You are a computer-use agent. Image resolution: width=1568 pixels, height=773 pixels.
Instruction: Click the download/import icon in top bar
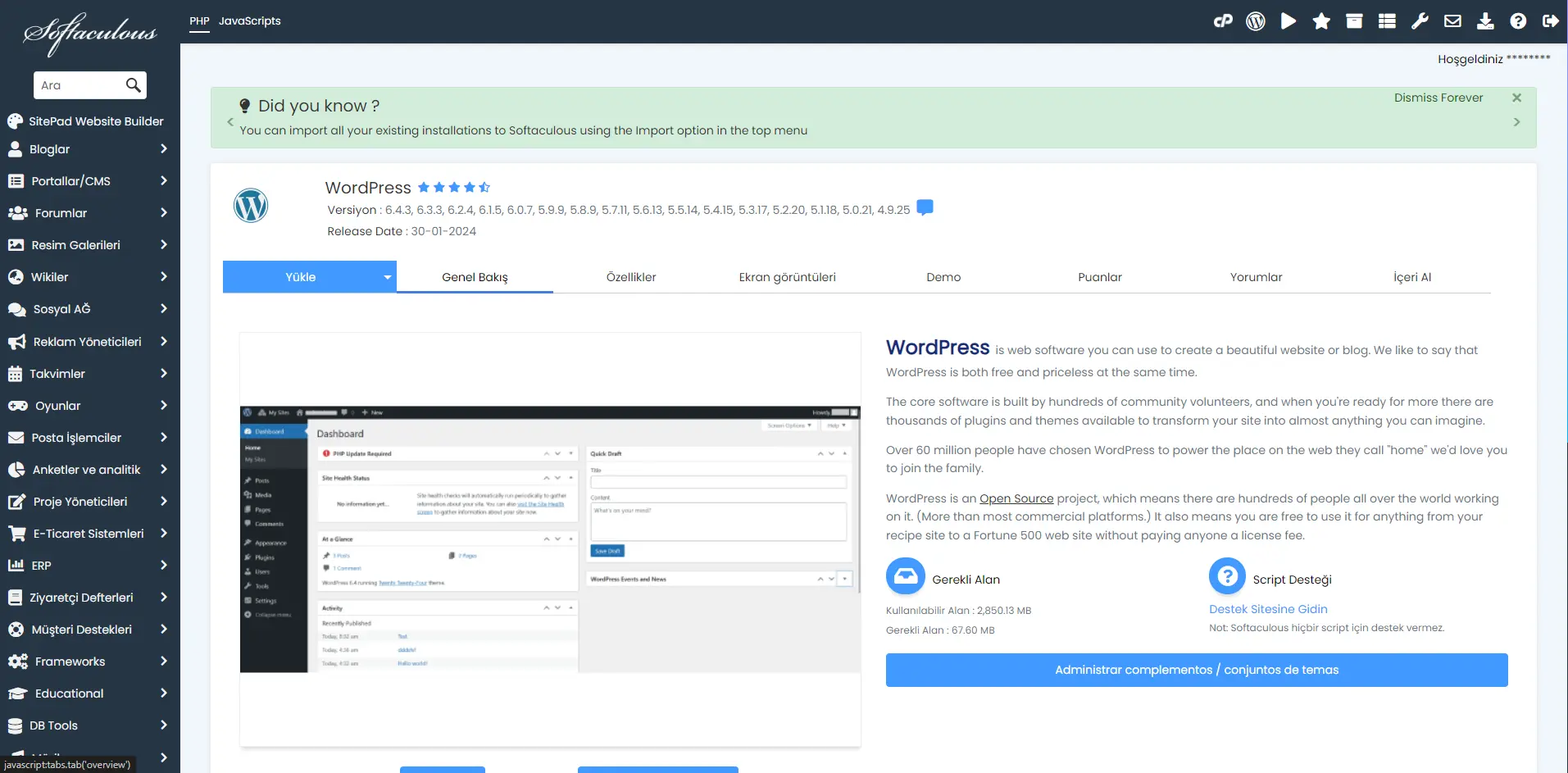pos(1485,21)
